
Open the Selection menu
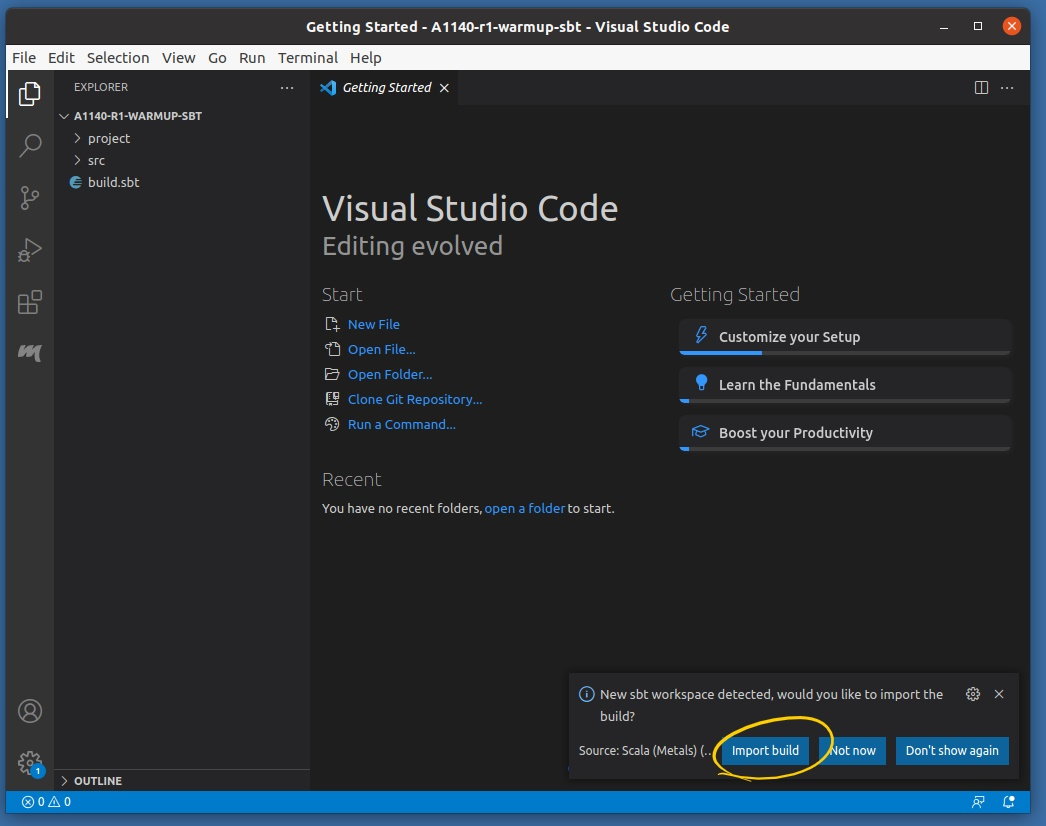(x=118, y=58)
